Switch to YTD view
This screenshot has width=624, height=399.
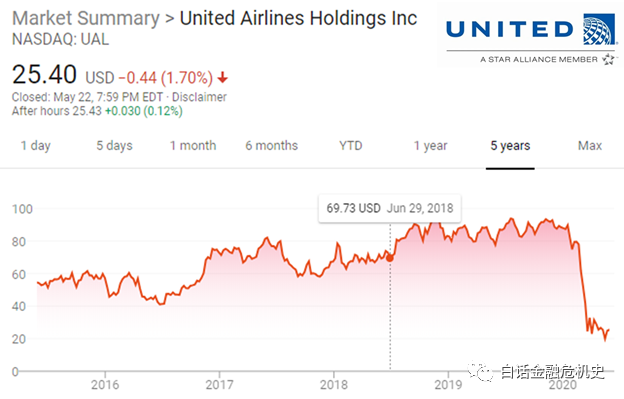[351, 146]
